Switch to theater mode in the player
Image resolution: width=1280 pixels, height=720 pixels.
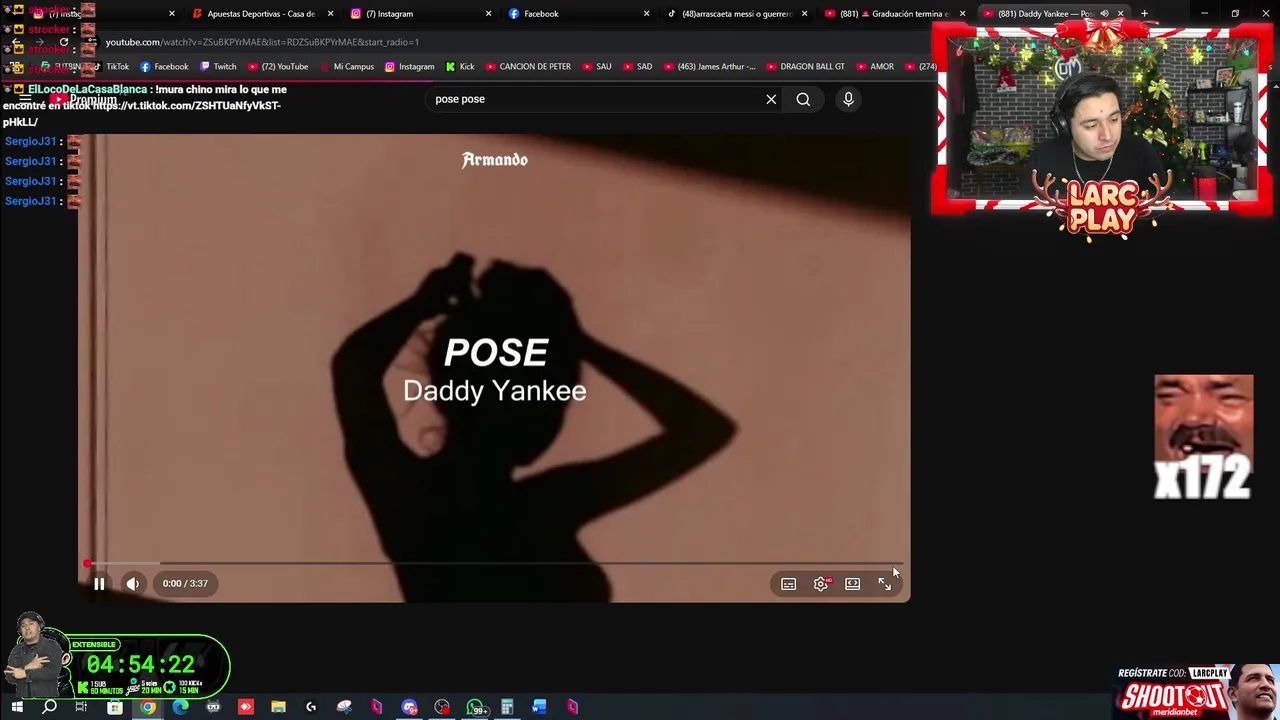click(x=852, y=584)
